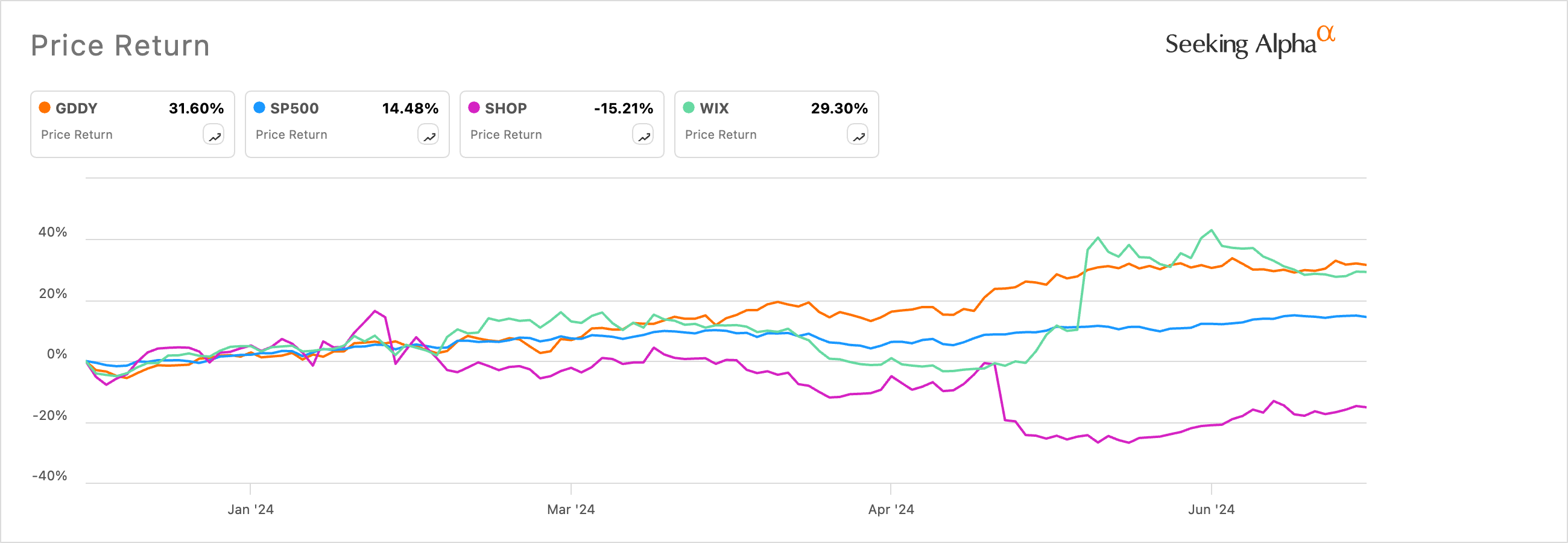Click the SHOP card's trend chart icon
The height and width of the screenshot is (543, 1568).
(643, 135)
